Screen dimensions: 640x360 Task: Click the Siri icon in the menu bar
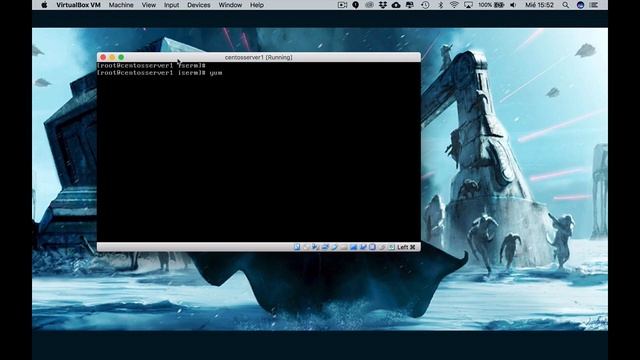coord(580,5)
